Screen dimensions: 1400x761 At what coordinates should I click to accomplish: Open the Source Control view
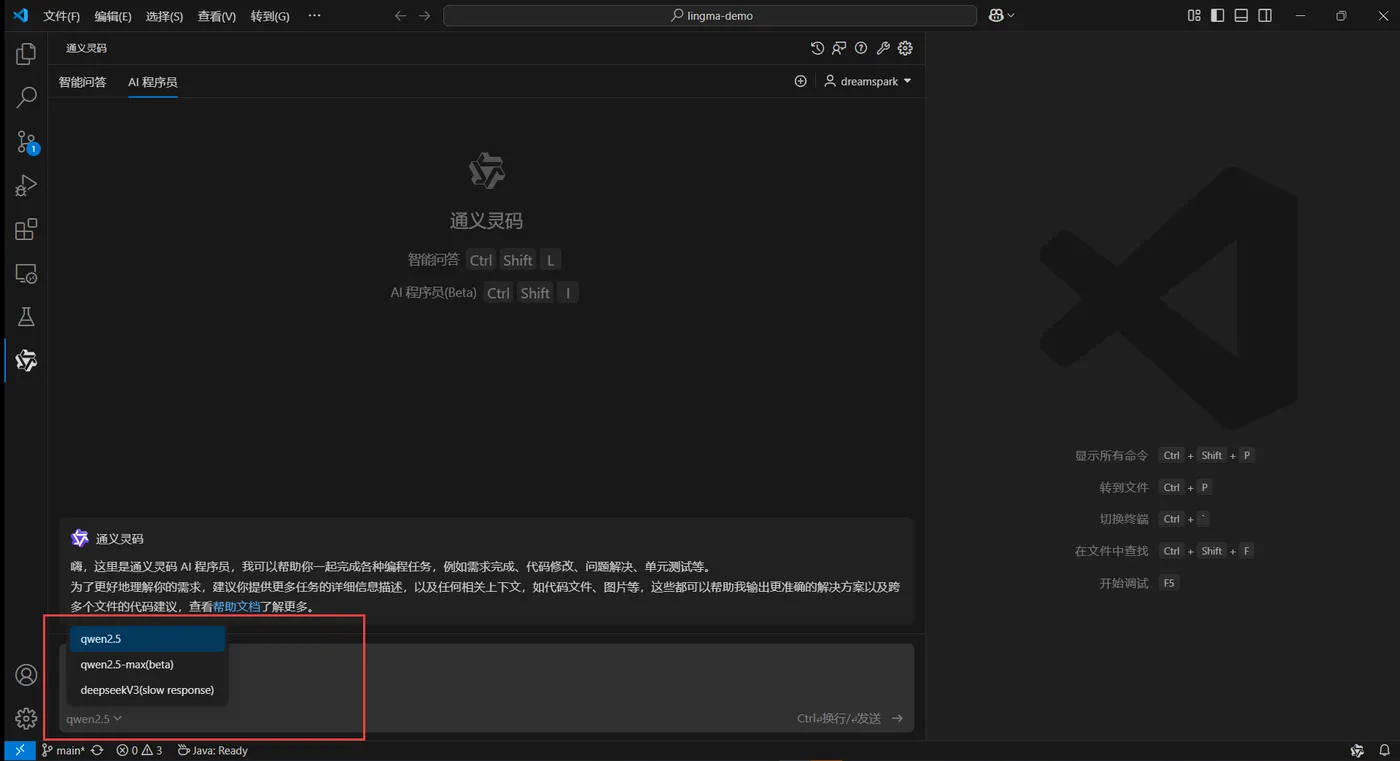click(x=26, y=142)
